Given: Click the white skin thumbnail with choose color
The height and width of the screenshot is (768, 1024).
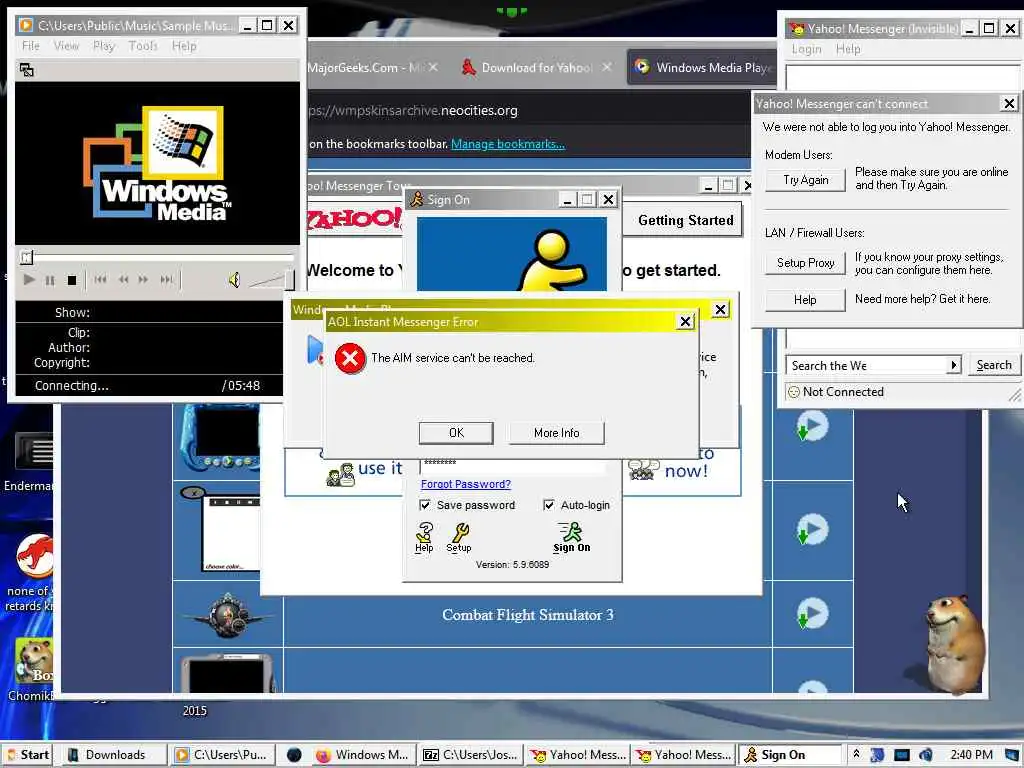Looking at the screenshot, I should [x=221, y=530].
